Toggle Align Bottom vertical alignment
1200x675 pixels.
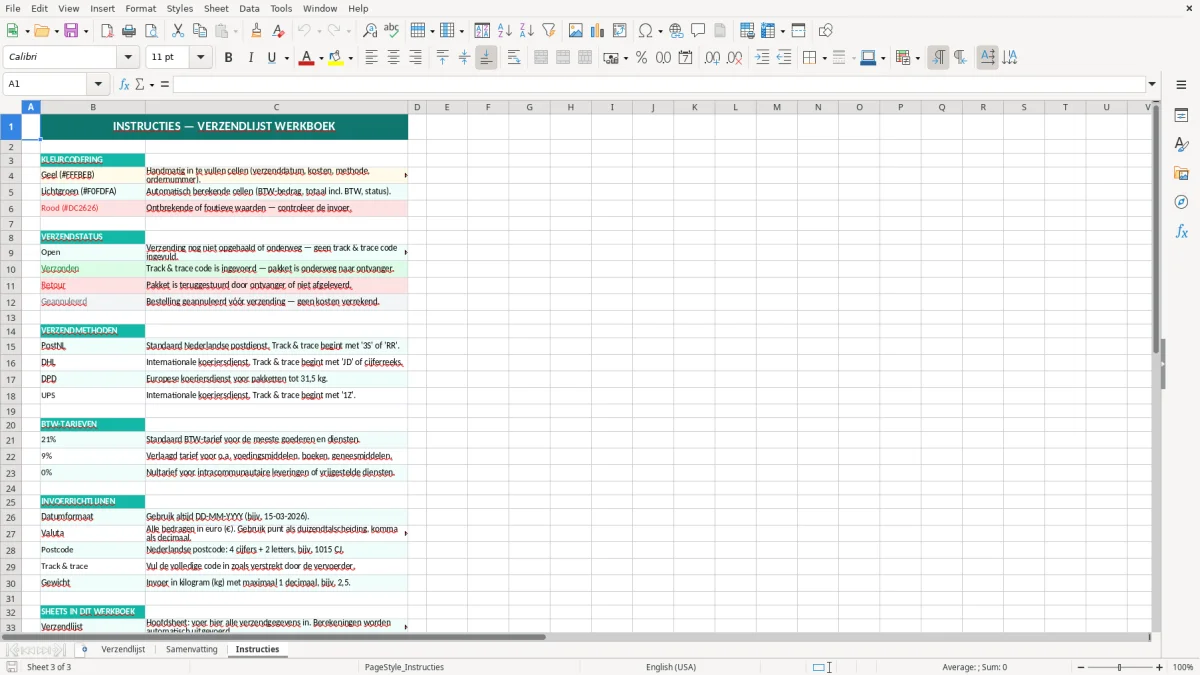tap(486, 58)
